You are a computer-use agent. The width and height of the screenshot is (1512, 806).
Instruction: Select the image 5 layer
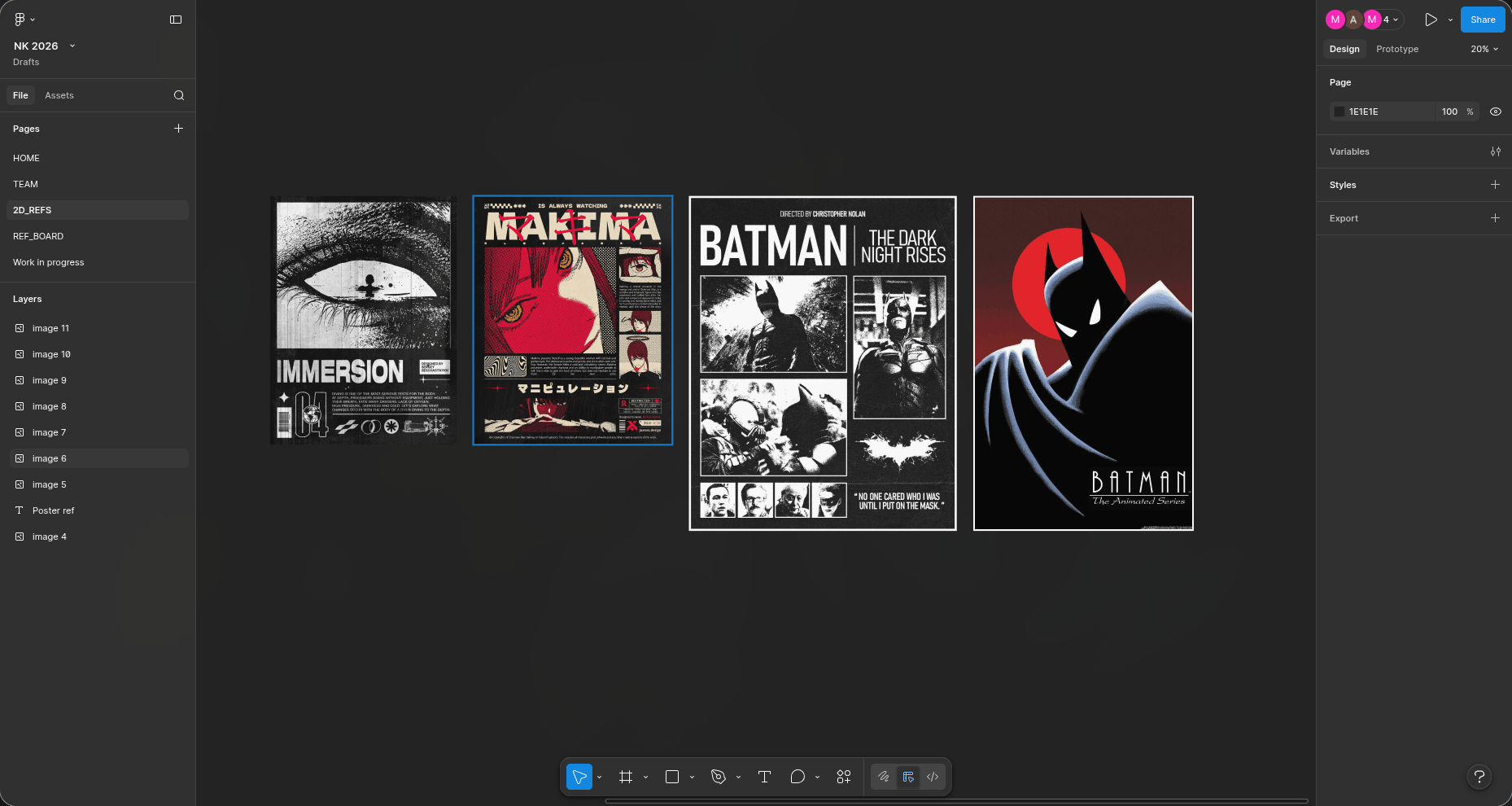[98, 484]
